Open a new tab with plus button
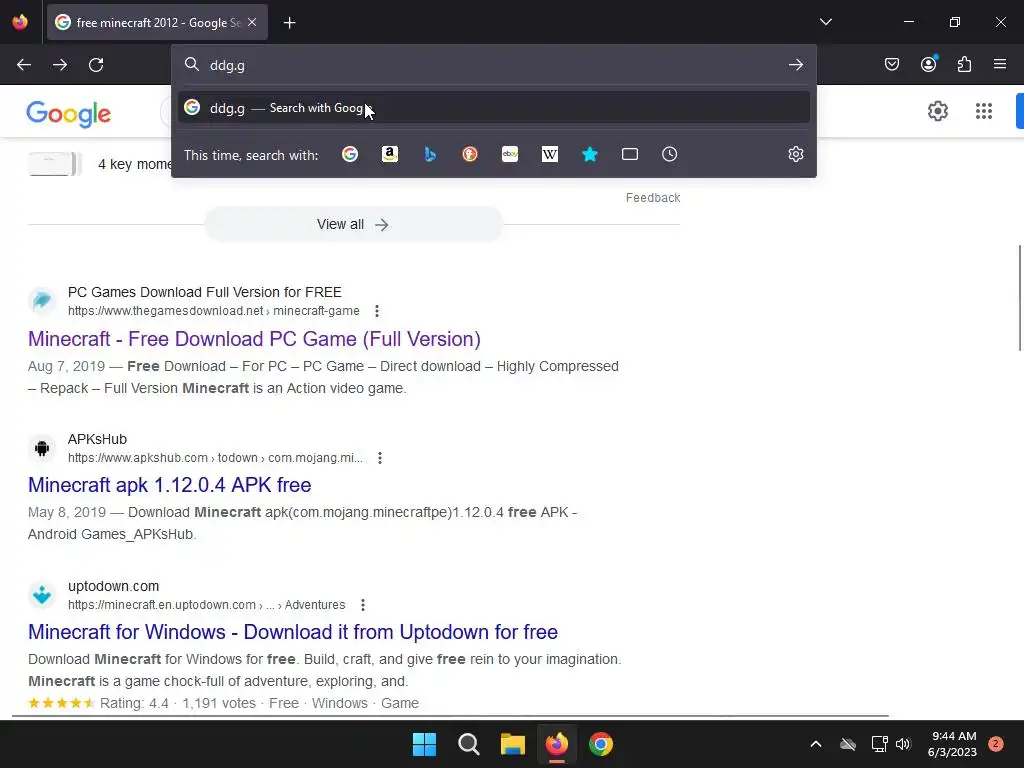Viewport: 1024px width, 768px height. click(x=290, y=23)
